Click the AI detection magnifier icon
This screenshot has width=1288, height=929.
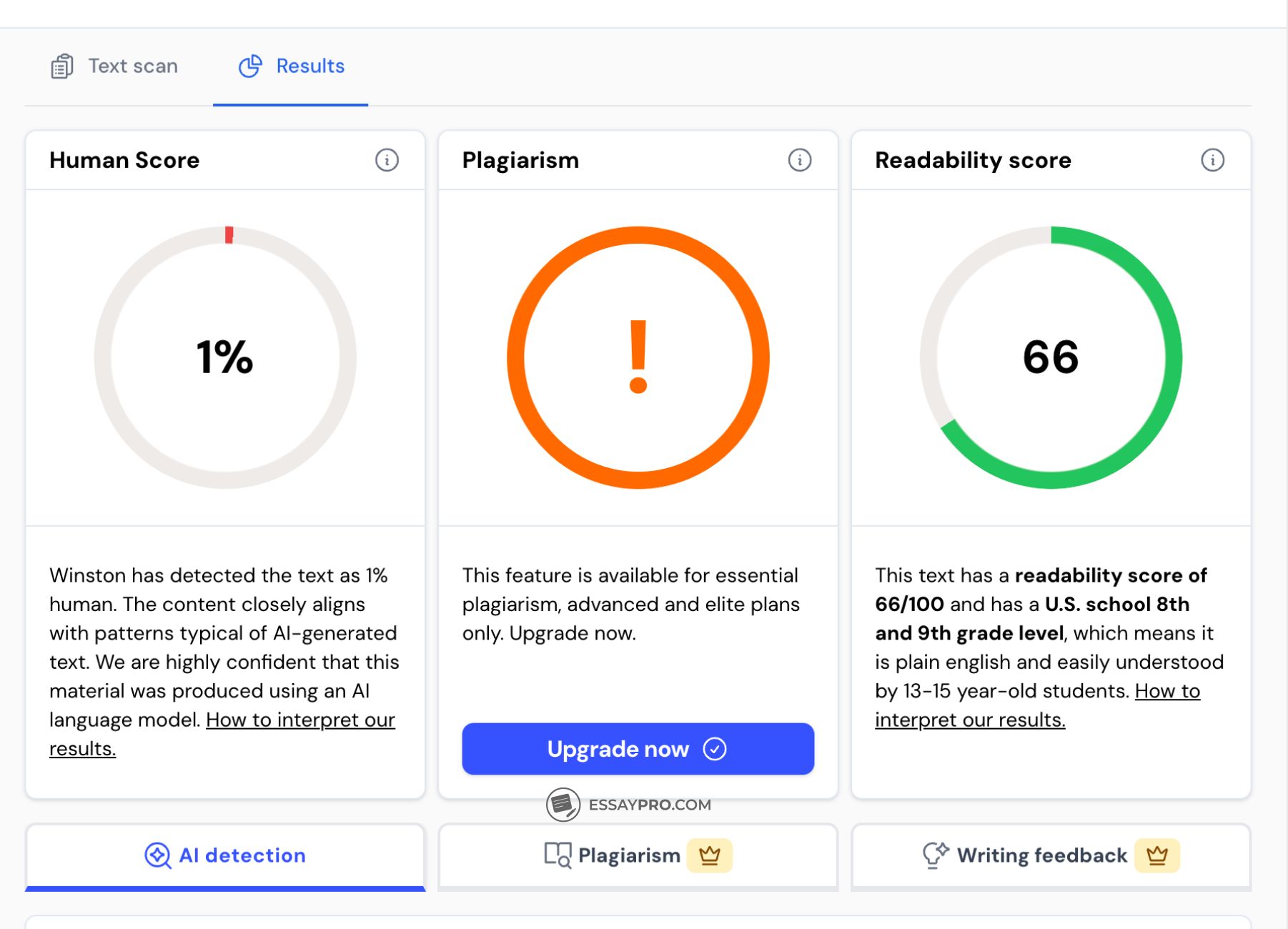click(157, 855)
